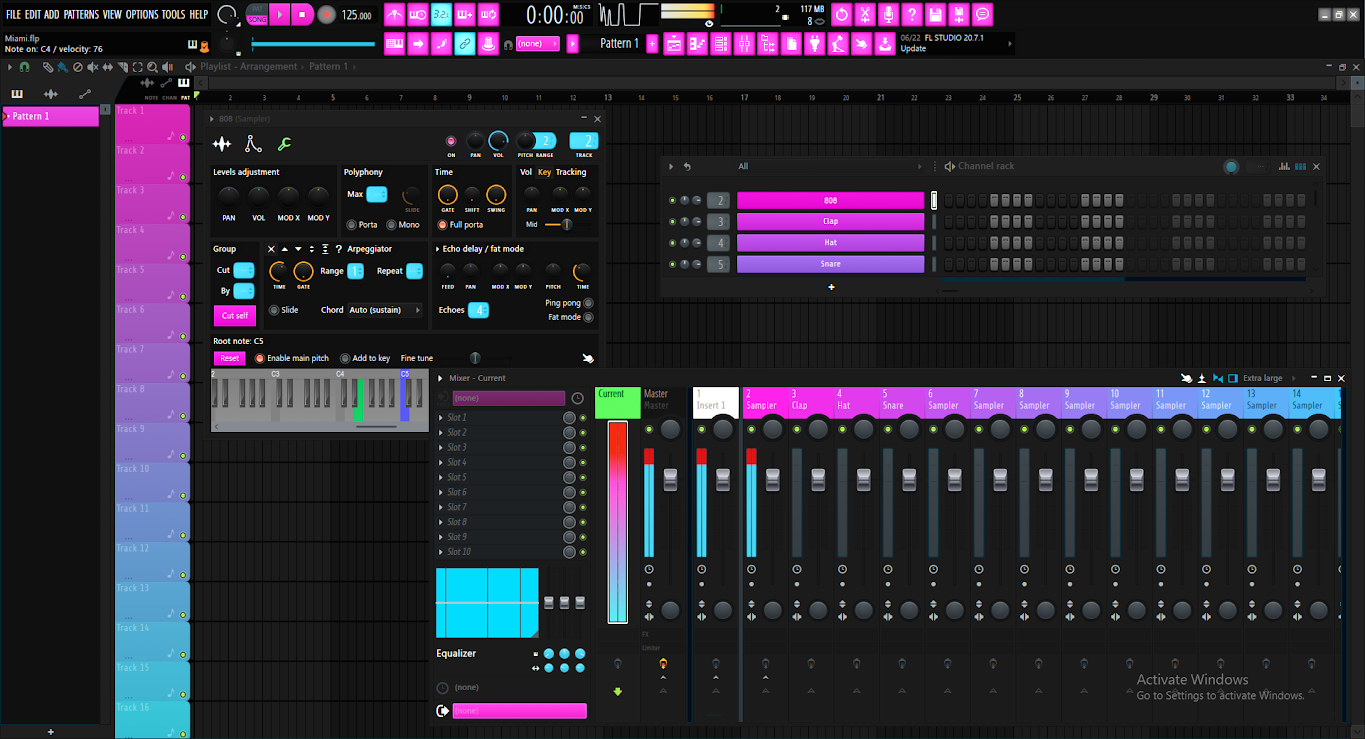Open the waveform sample tab in 808 Sampler
Screen dimensions: 1365x739
222,144
